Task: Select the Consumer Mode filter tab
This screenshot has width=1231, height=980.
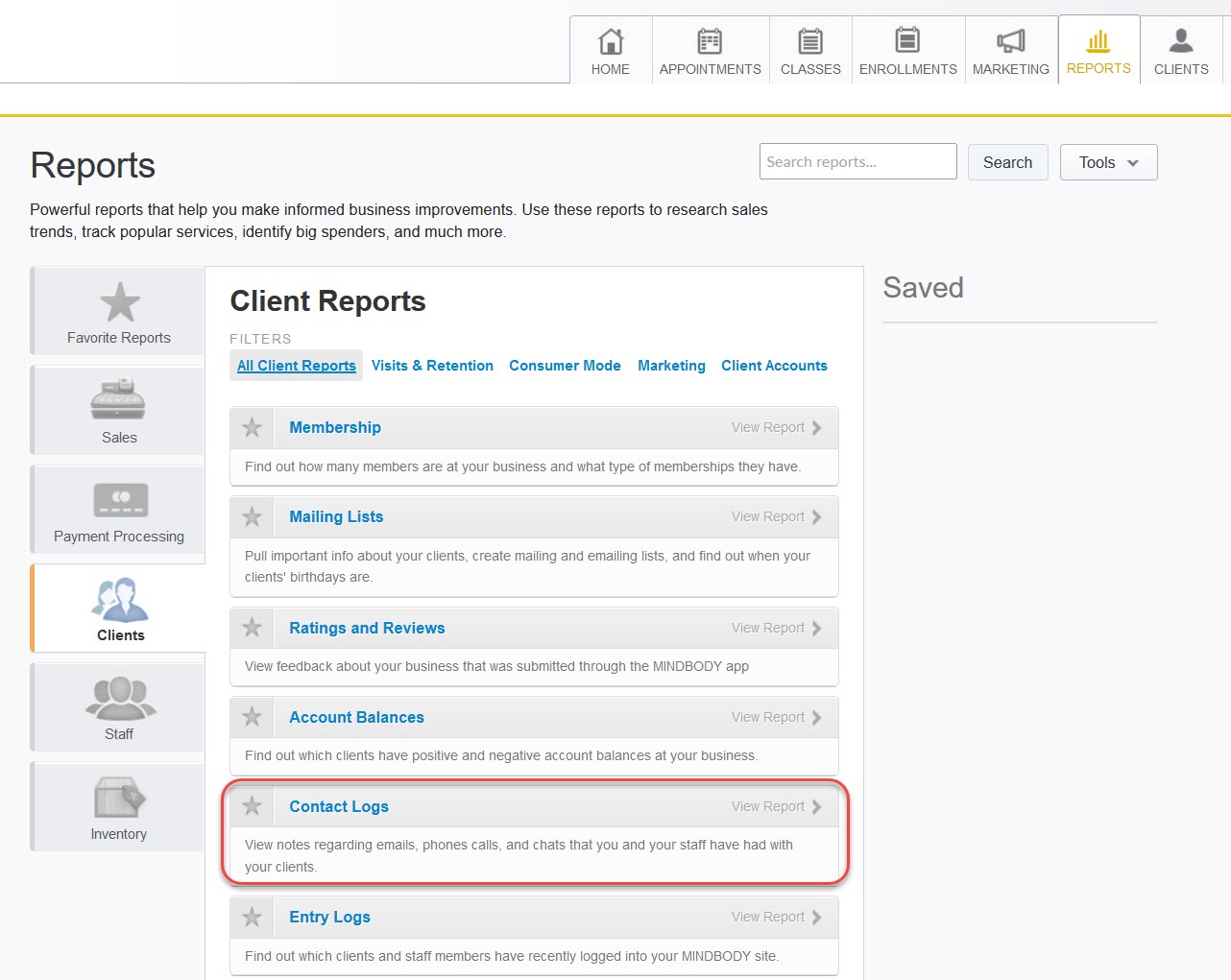Action: click(x=565, y=366)
